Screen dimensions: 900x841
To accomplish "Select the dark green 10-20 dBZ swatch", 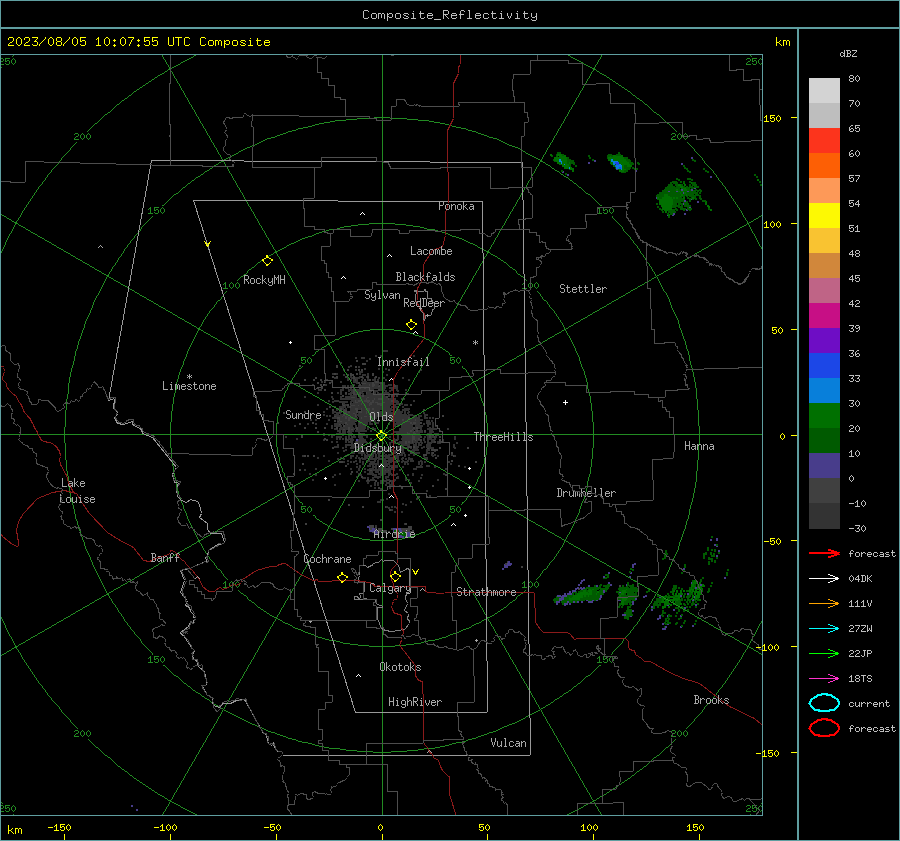I will [x=824, y=441].
